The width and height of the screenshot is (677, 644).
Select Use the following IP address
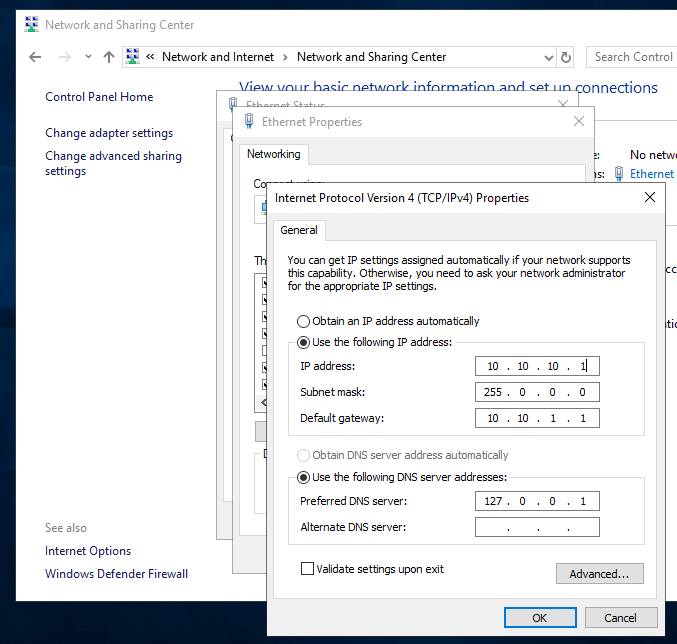(374, 342)
